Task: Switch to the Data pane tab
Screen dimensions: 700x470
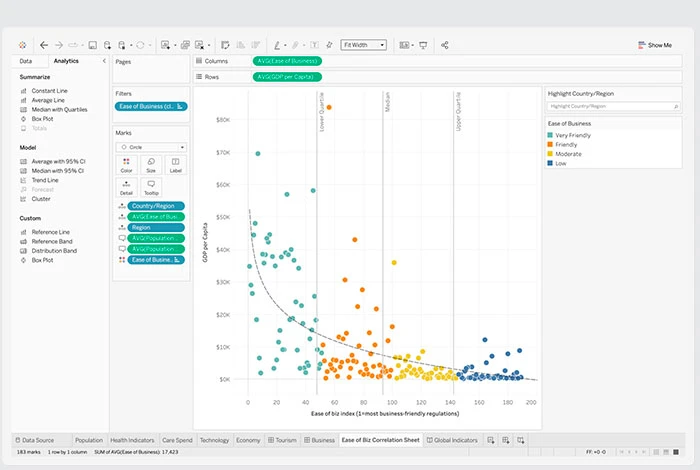Action: (26, 61)
